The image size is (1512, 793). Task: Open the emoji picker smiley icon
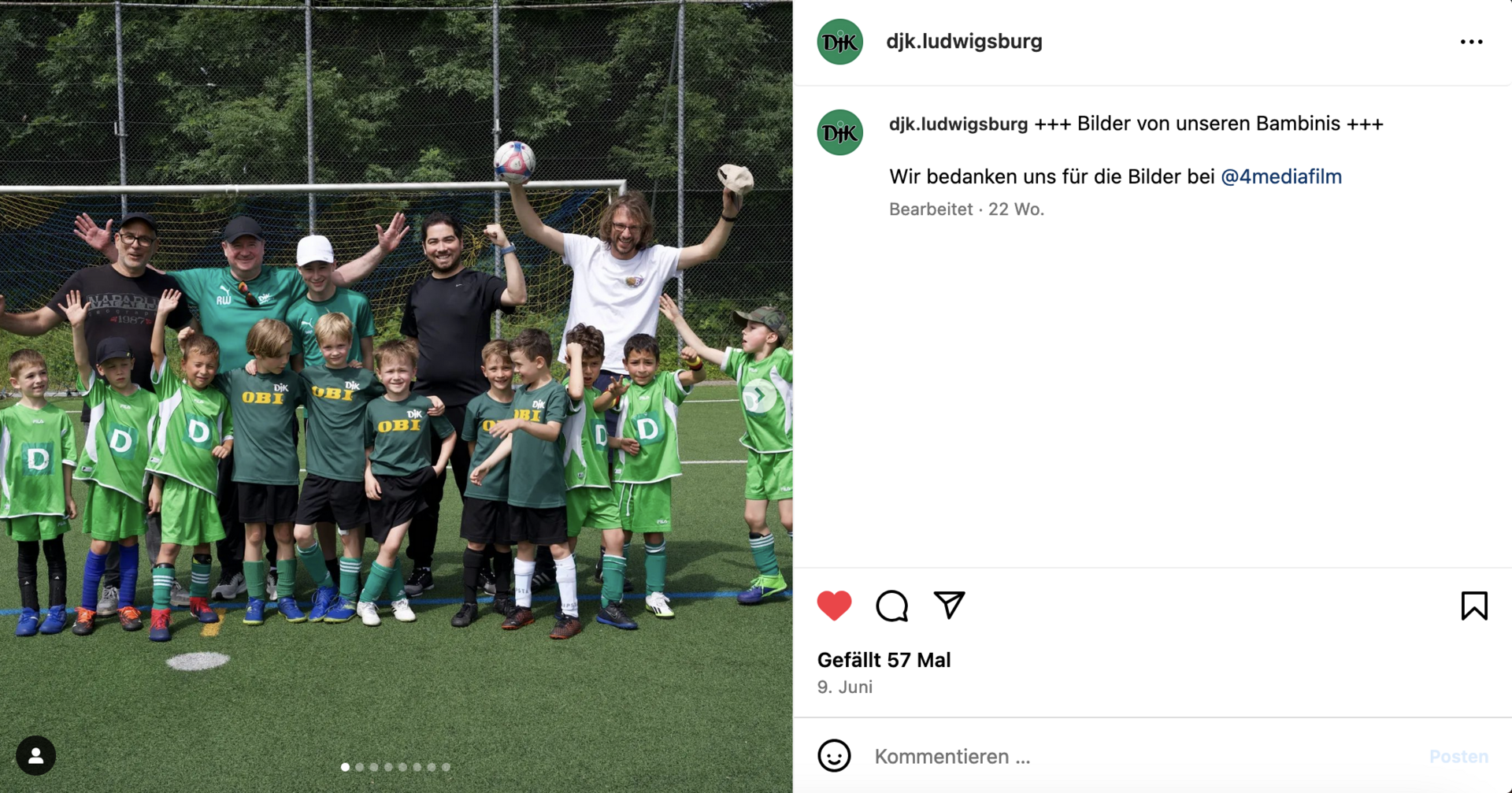tap(834, 756)
